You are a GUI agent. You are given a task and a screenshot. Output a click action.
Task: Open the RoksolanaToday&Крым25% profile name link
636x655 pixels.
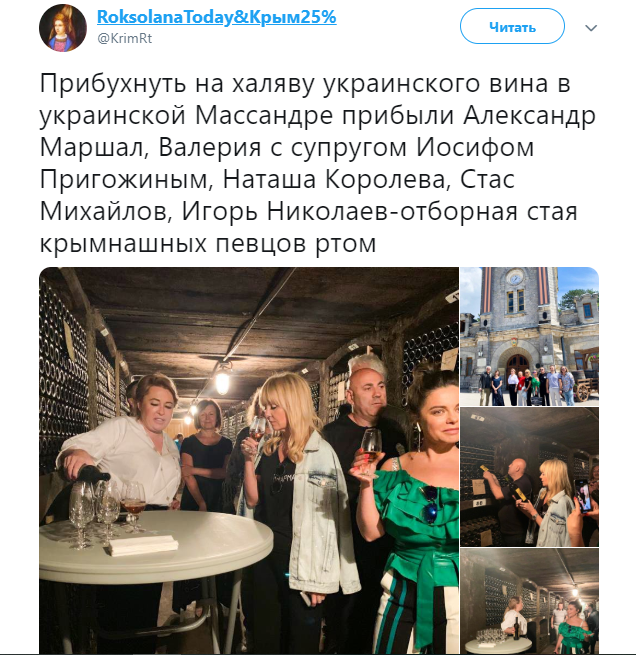click(x=216, y=17)
